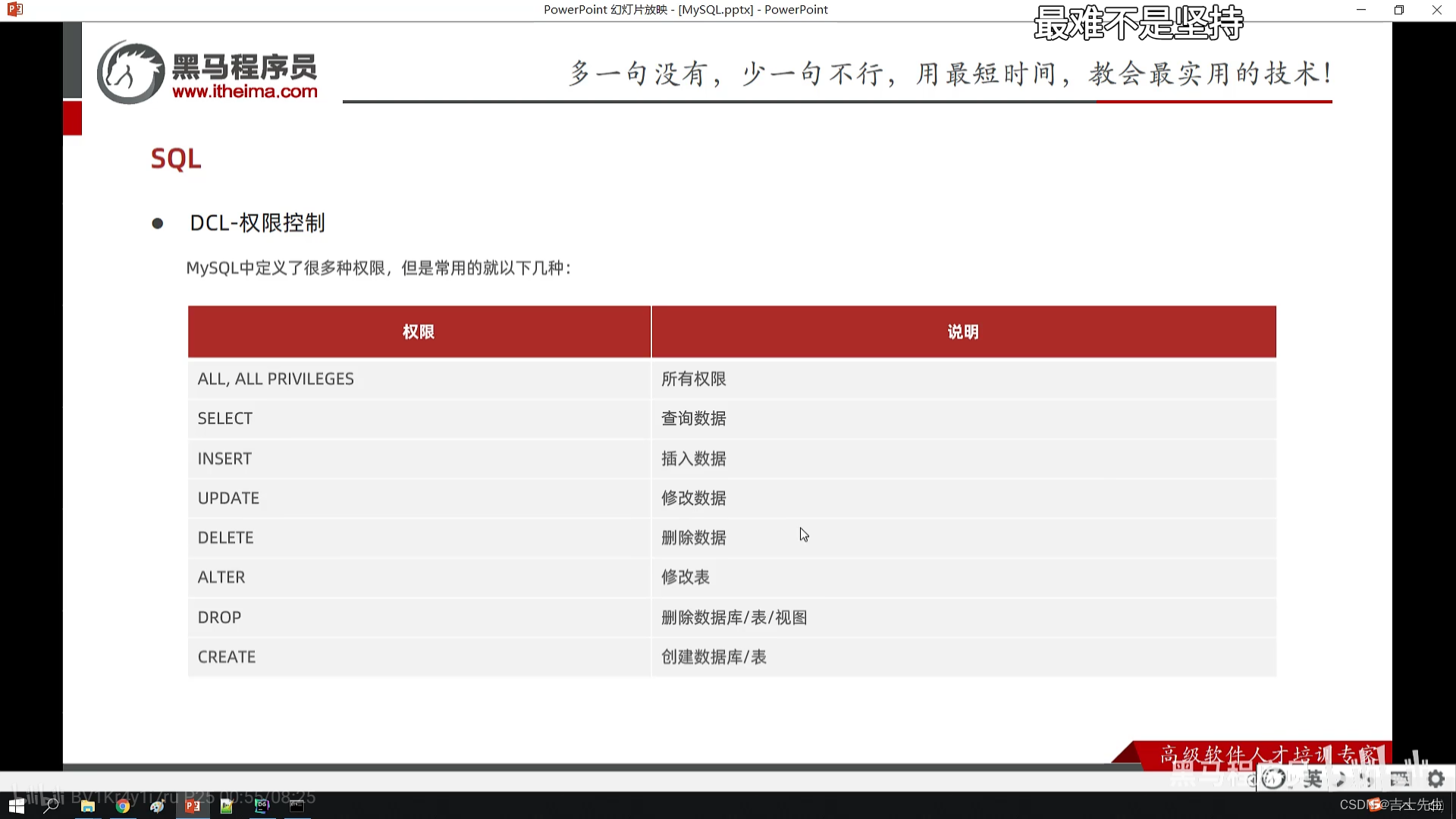The image size is (1456, 819).
Task: Click the 权限 table header cell
Action: tap(419, 332)
